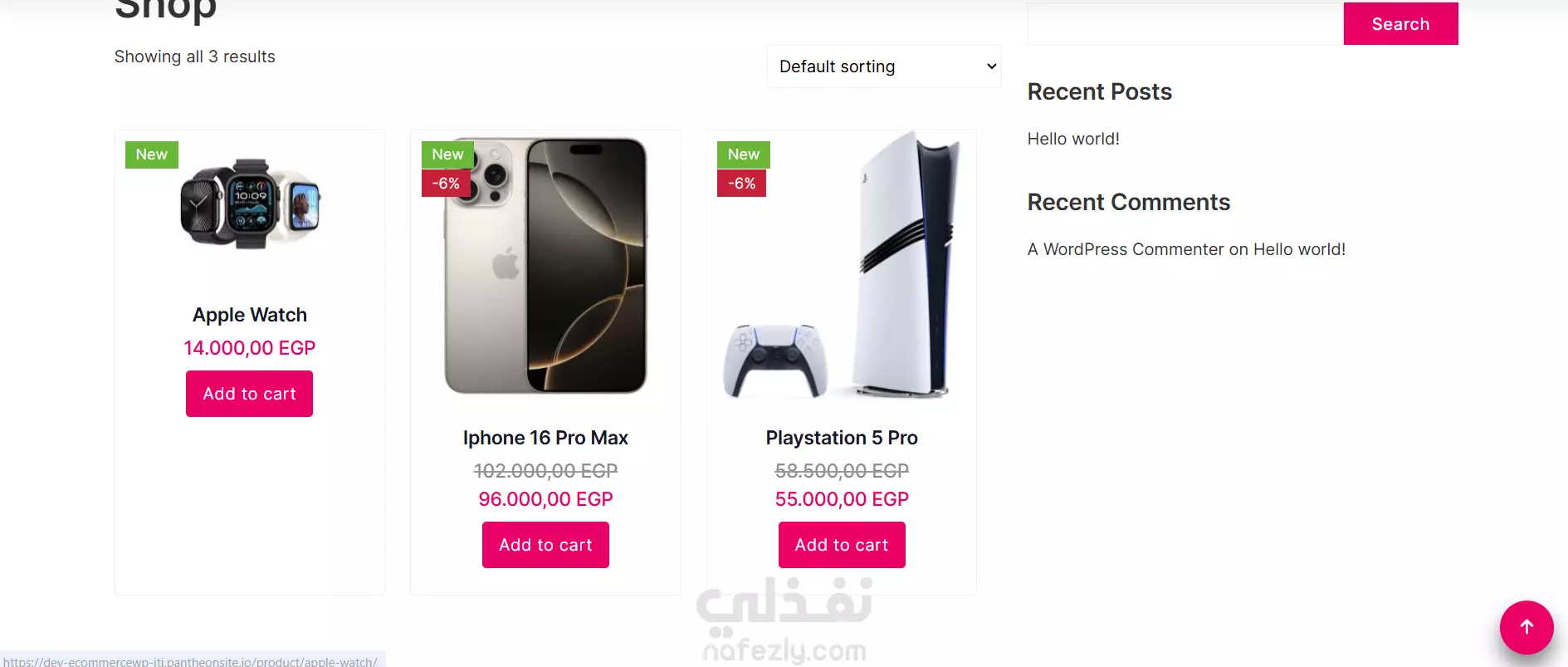
Task: Open the Iphone 16 Pro Max title link
Action: click(545, 438)
